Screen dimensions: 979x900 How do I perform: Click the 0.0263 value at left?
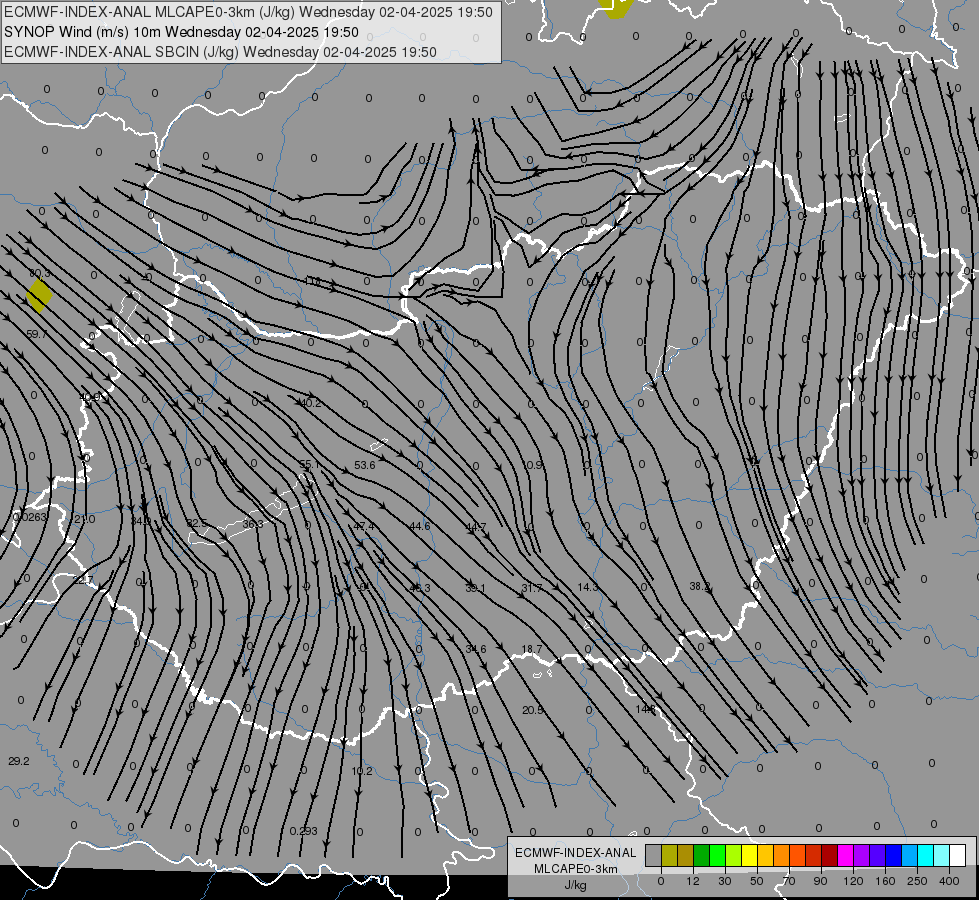coord(30,517)
